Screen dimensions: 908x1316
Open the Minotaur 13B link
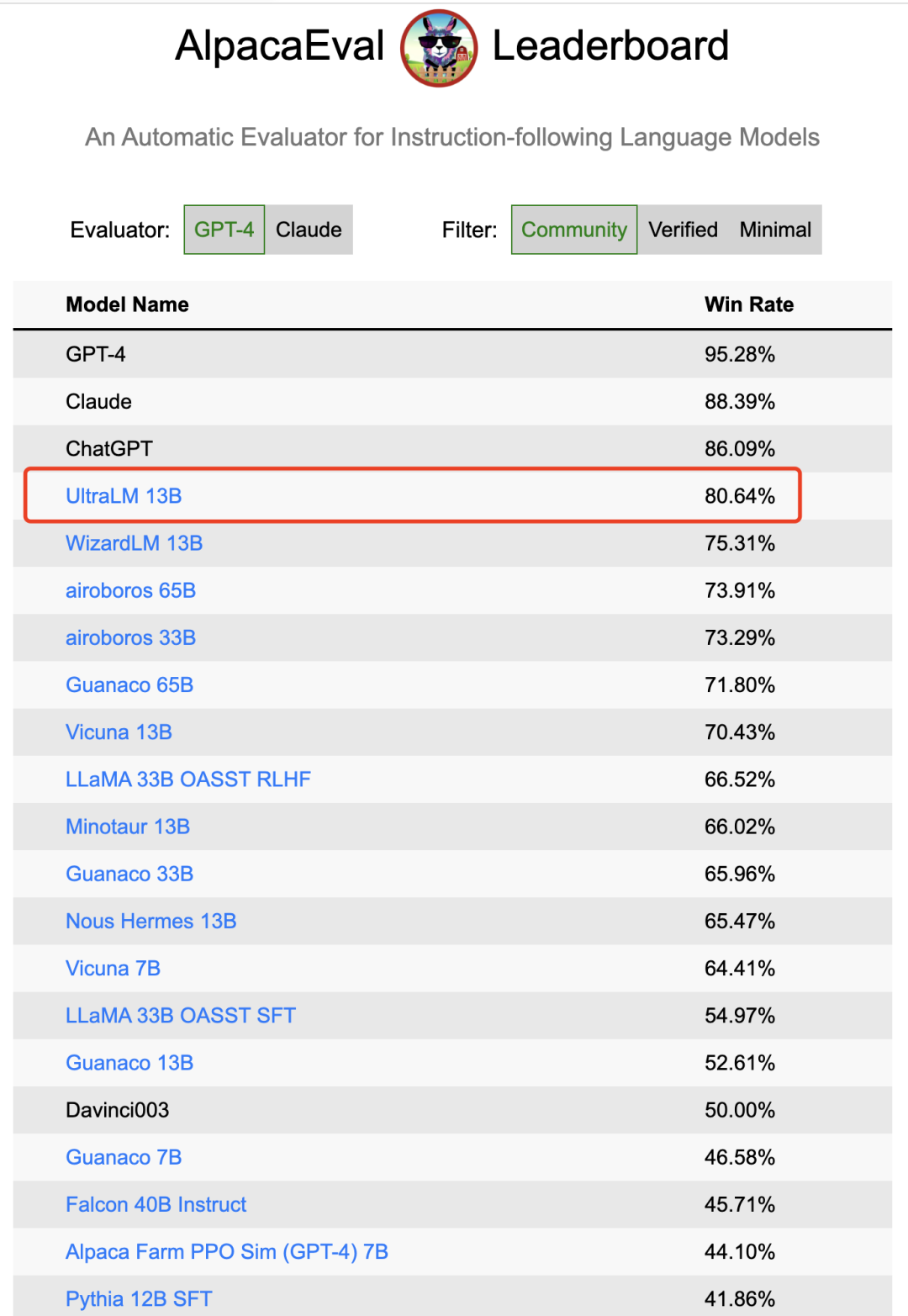128,827
